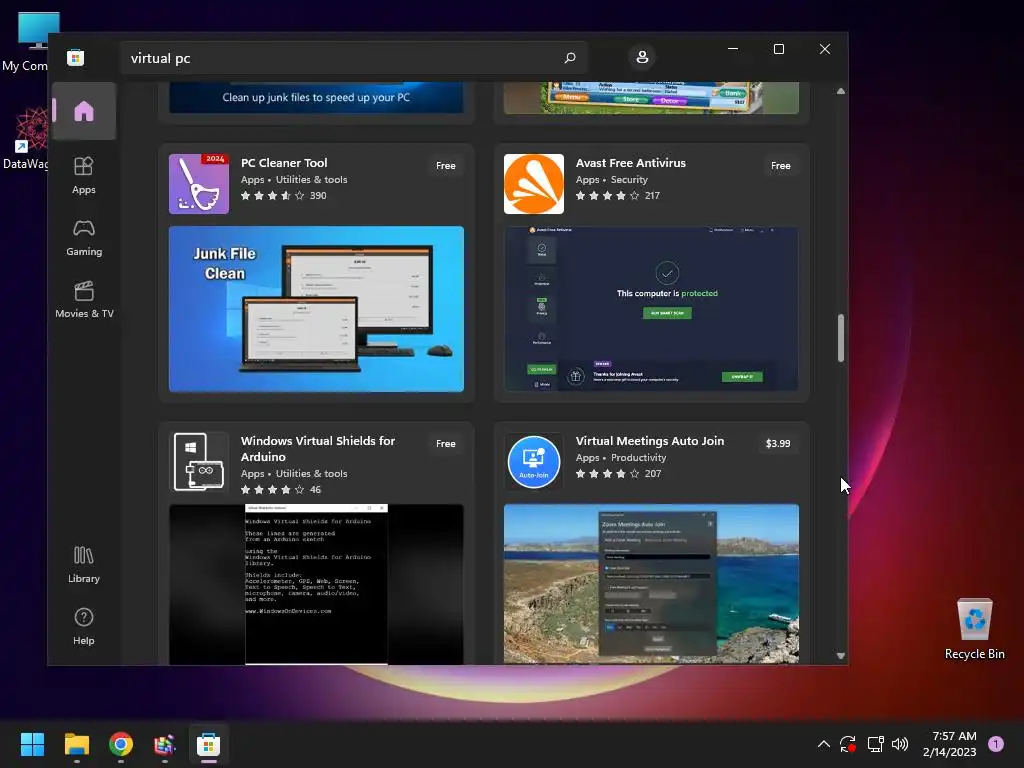Click the volume speaker tray icon
Viewport: 1024px width, 768px height.
[x=900, y=744]
